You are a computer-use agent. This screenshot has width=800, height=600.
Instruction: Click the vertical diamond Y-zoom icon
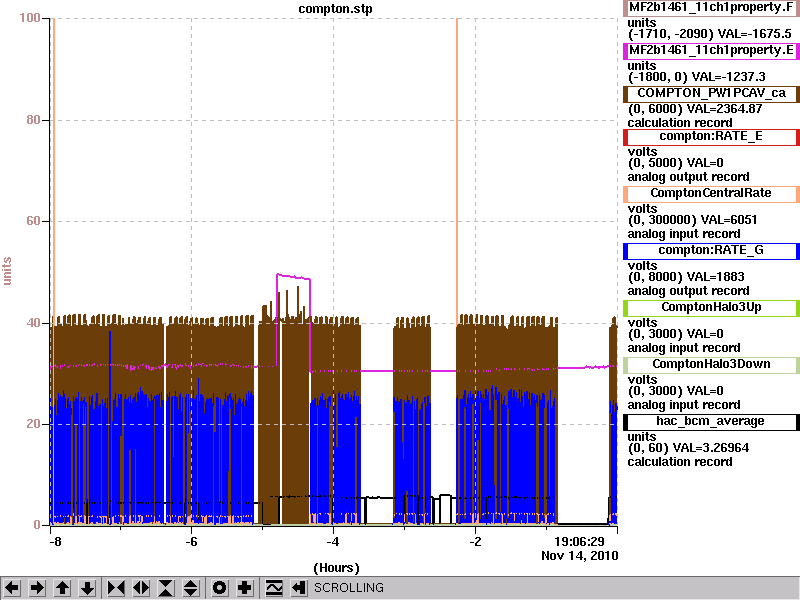click(x=191, y=588)
